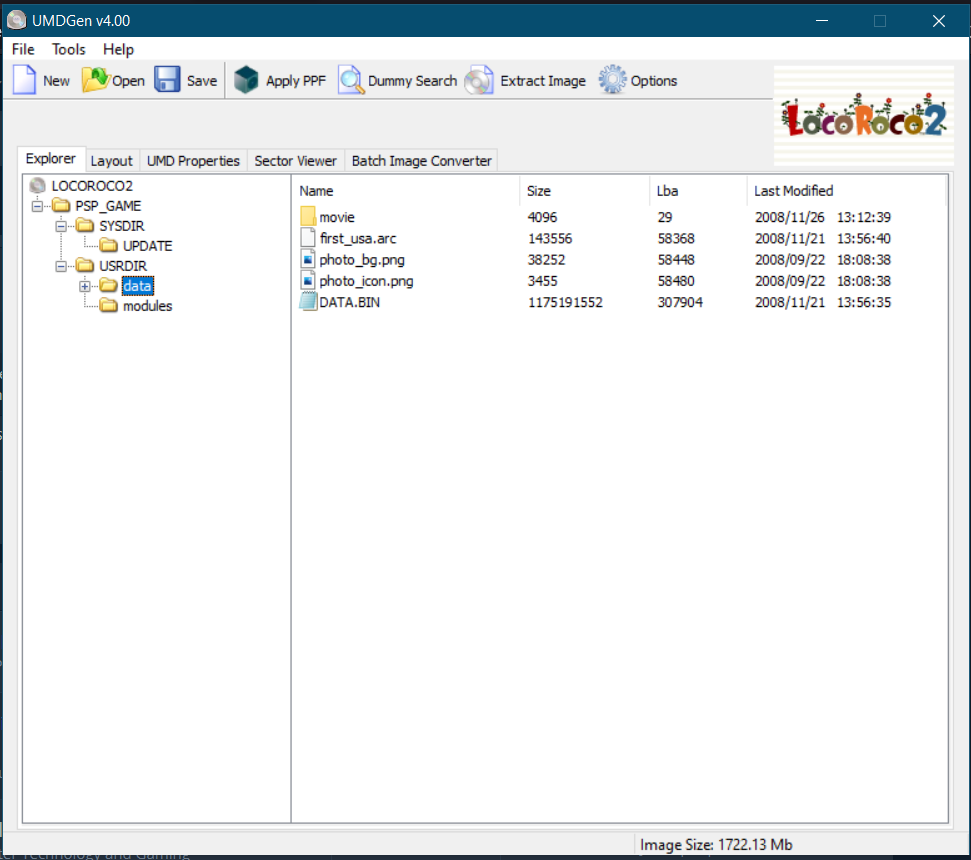Image resolution: width=971 pixels, height=860 pixels.
Task: Select the DATA.BIN file name
Action: (x=349, y=302)
